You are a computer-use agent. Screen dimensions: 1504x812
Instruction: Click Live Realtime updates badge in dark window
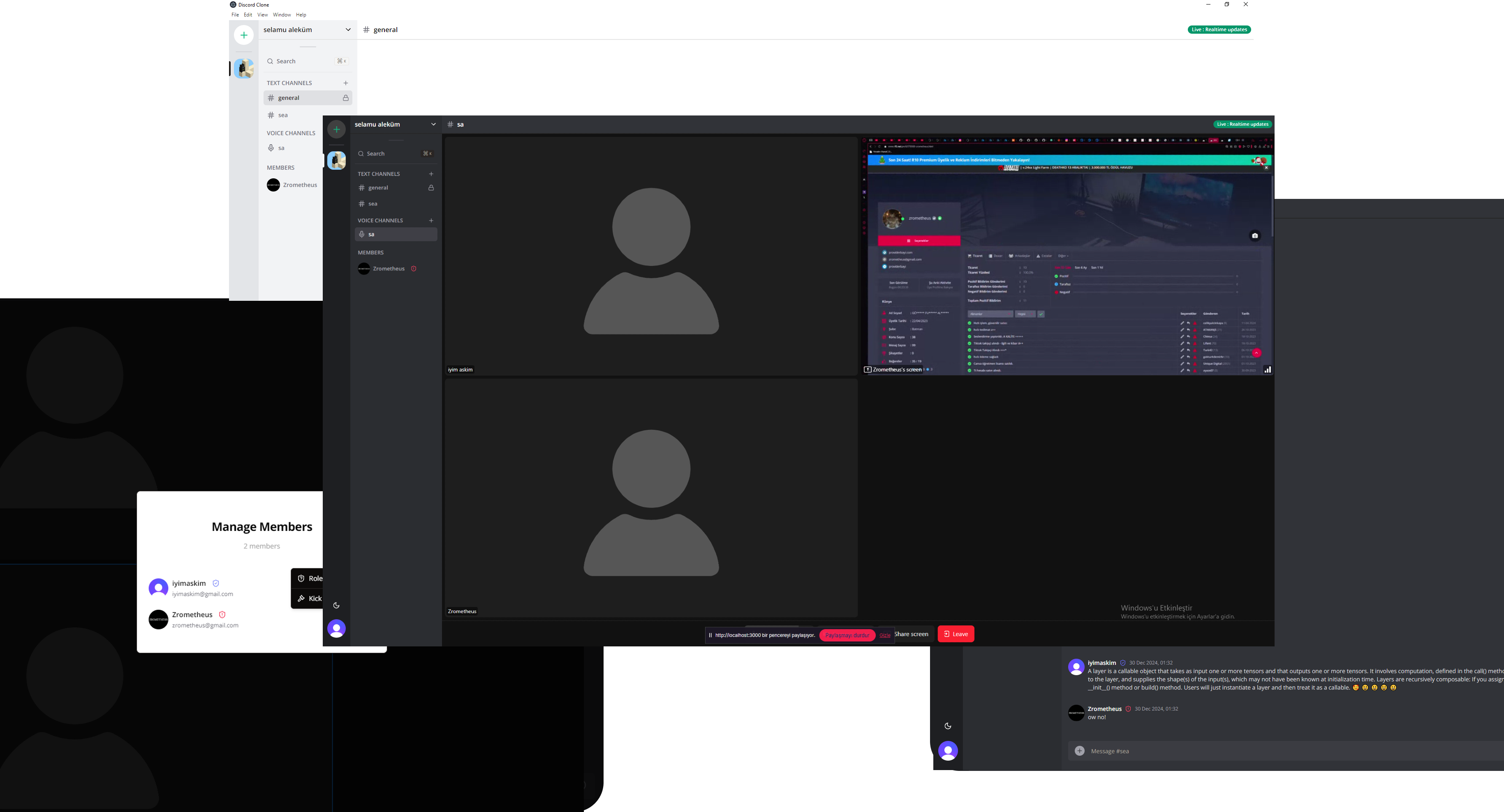(1243, 124)
